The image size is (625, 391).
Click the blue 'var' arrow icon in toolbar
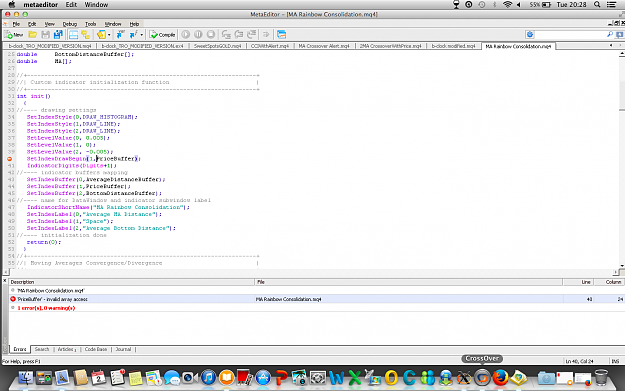[120, 35]
